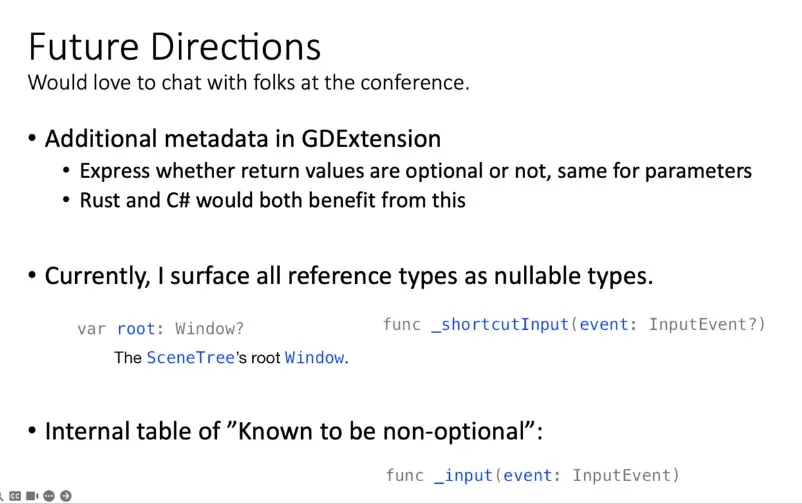This screenshot has width=802, height=504.
Task: Click the "Known to be non-optional" bullet
Action: click(x=293, y=432)
